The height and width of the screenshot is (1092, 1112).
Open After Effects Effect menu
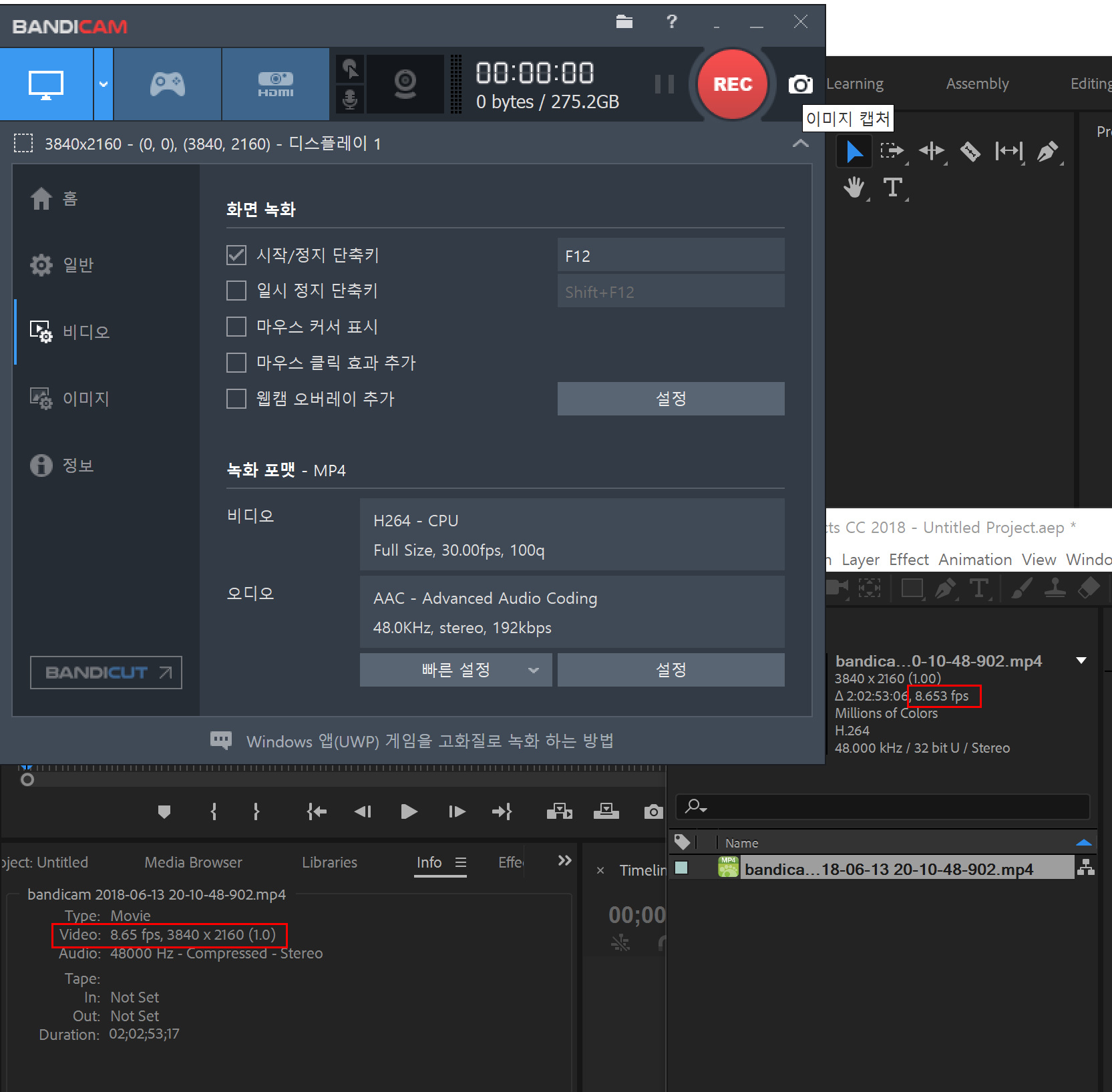909,560
